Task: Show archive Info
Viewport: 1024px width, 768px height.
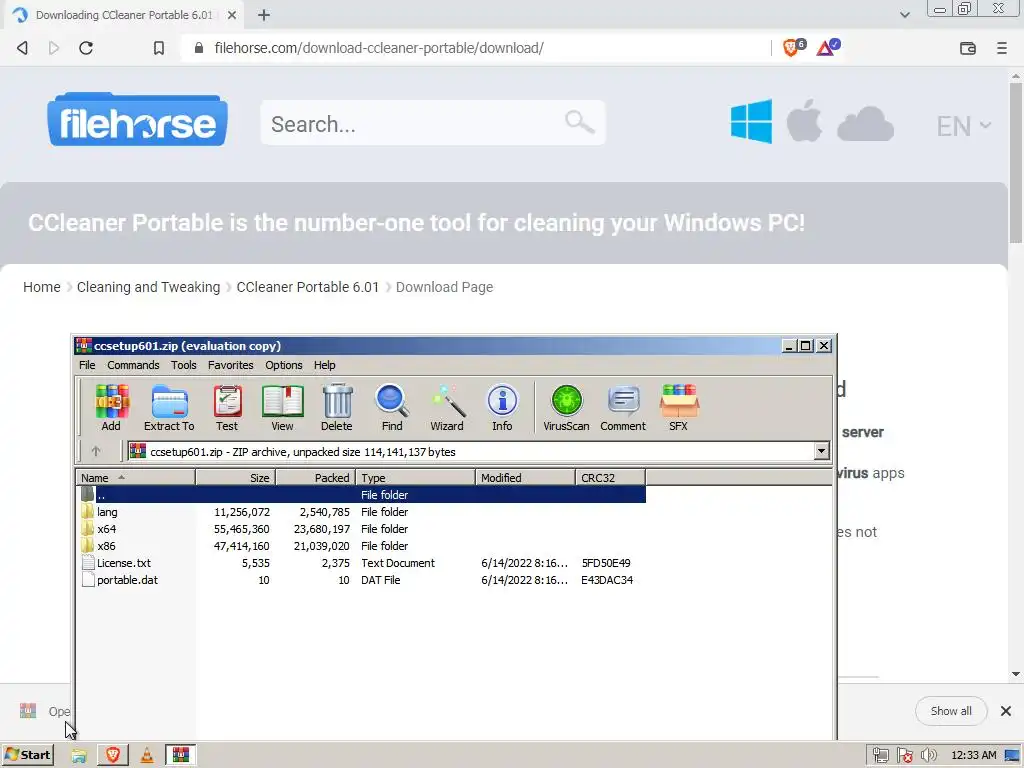Action: pyautogui.click(x=502, y=408)
